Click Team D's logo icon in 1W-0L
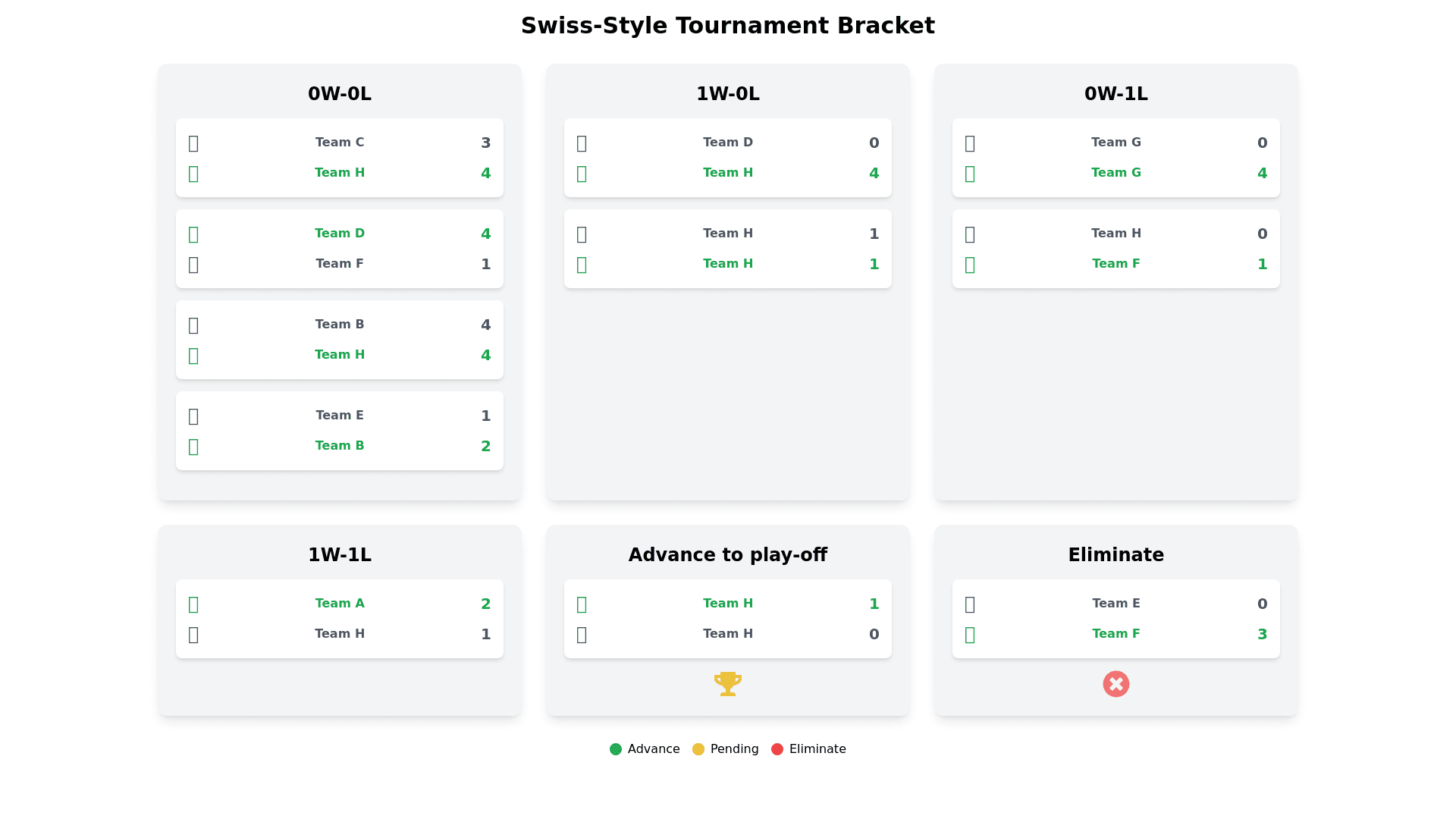 (582, 143)
